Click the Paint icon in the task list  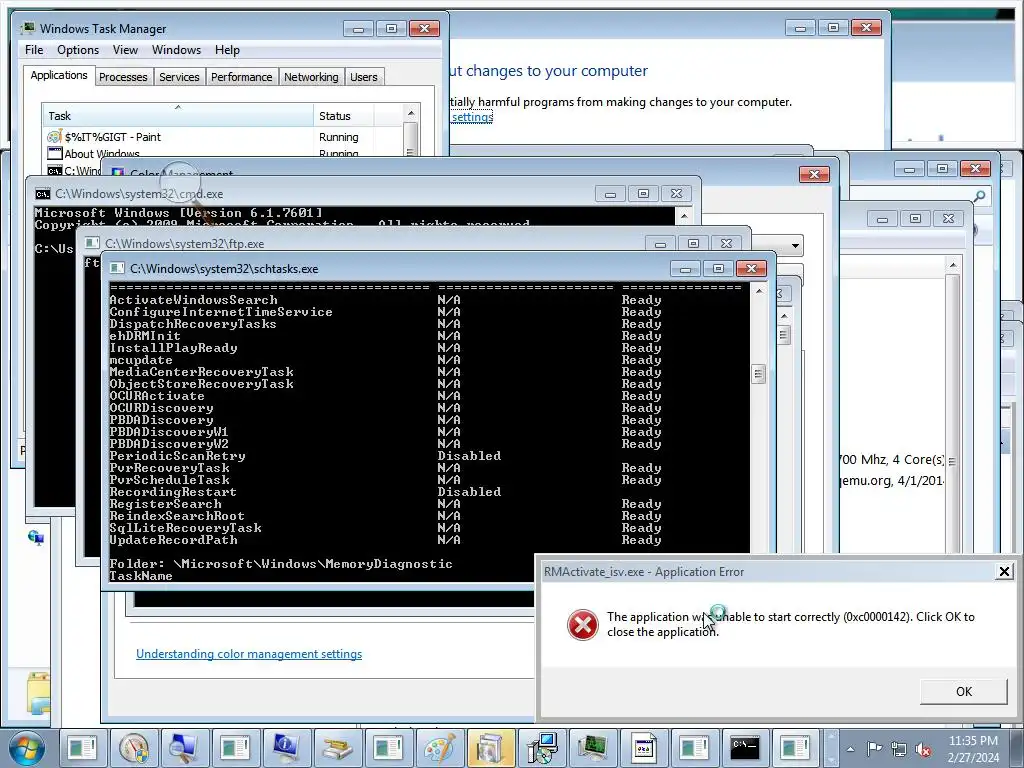point(55,136)
